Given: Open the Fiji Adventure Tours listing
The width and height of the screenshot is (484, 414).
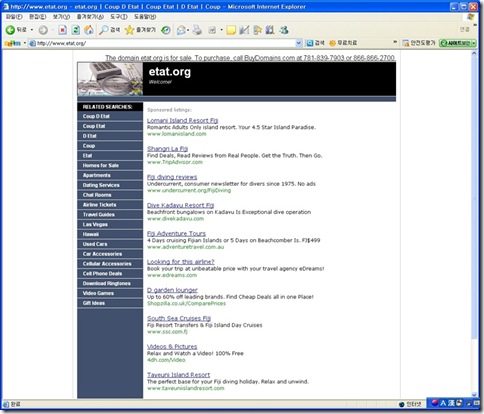Looking at the screenshot, I should point(176,233).
